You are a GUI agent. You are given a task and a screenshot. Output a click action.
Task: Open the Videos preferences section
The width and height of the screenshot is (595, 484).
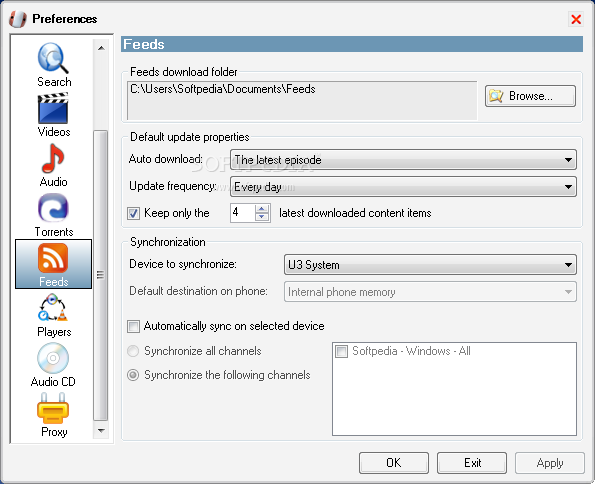point(54,115)
